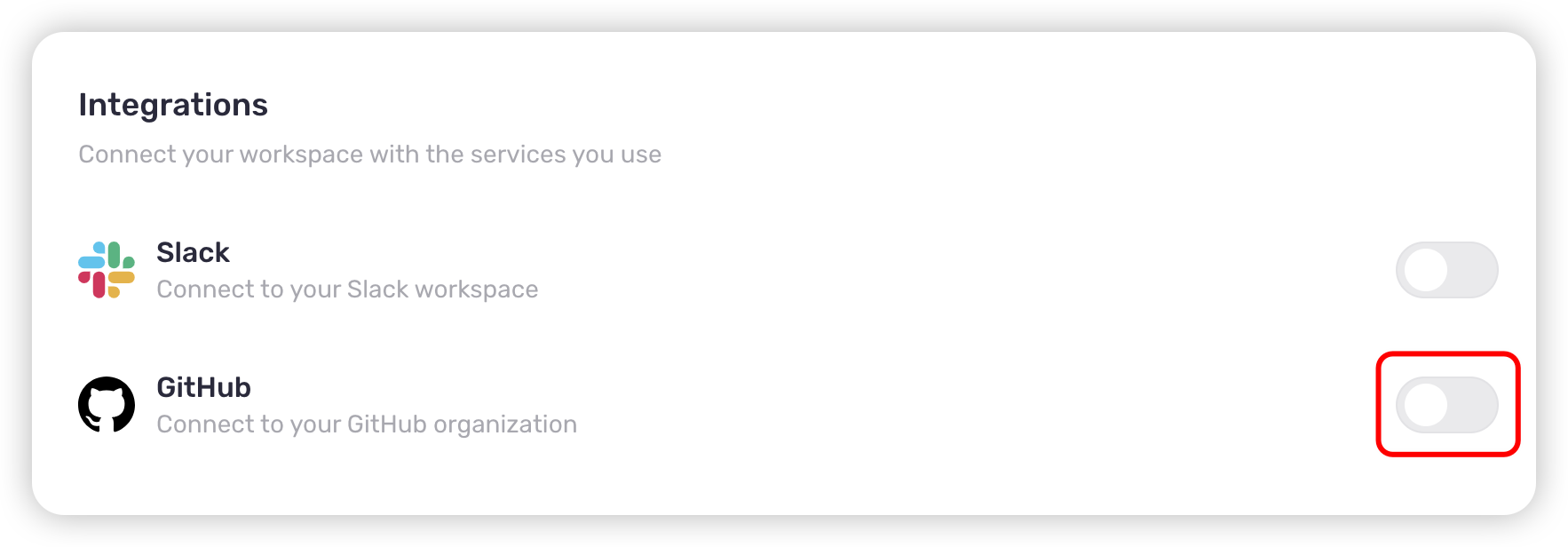Click "Connect to your GitHub organization" description

point(367,424)
